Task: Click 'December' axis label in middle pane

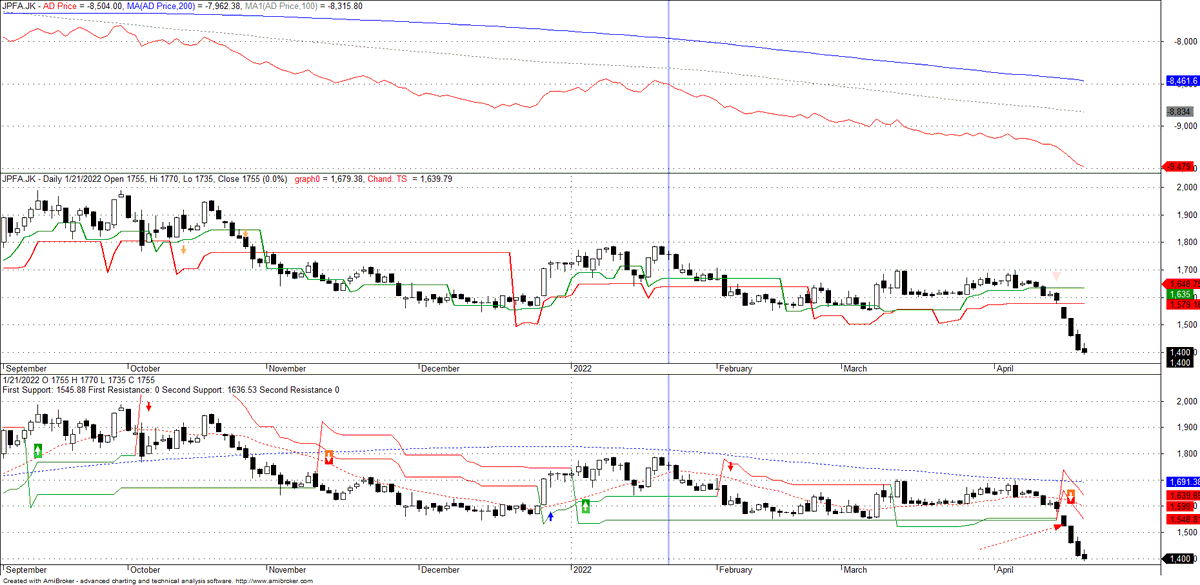Action: (x=441, y=368)
